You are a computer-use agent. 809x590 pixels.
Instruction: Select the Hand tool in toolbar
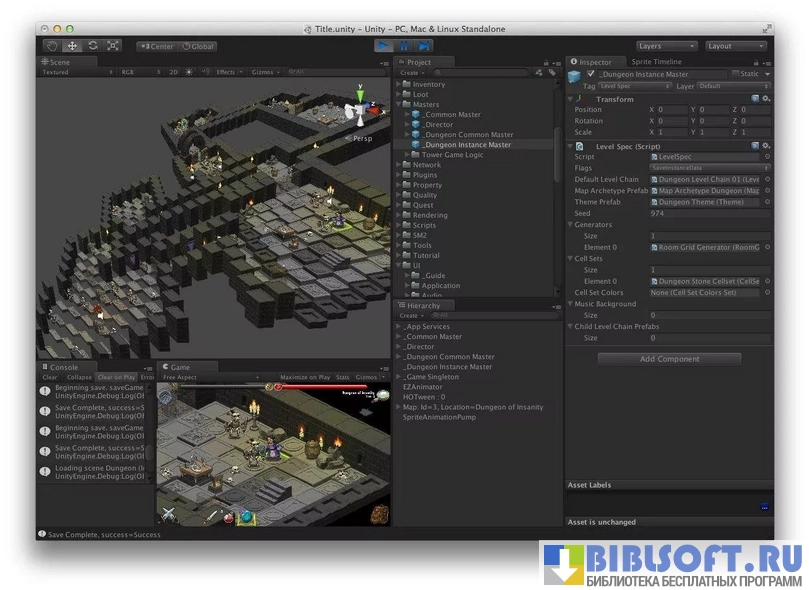(x=52, y=46)
